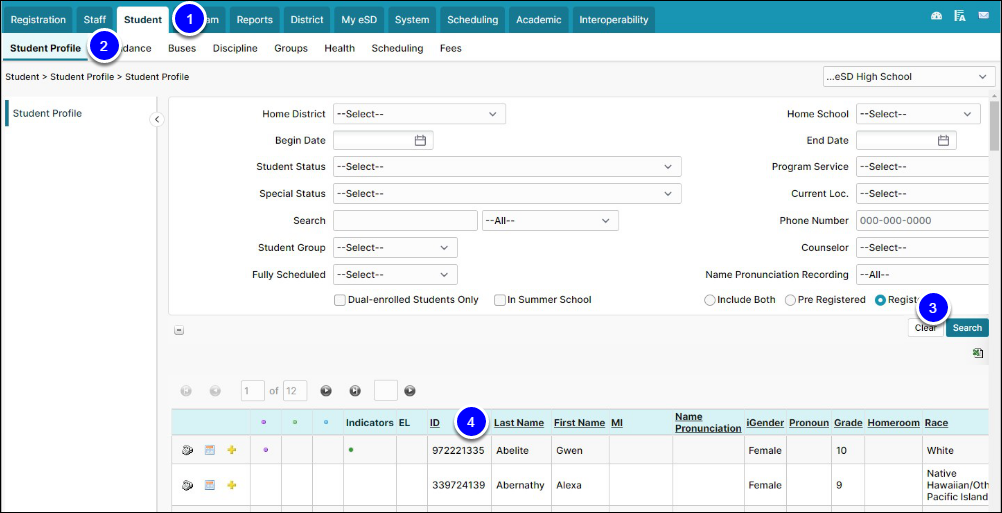Open the Fees sub-tab

tap(451, 48)
